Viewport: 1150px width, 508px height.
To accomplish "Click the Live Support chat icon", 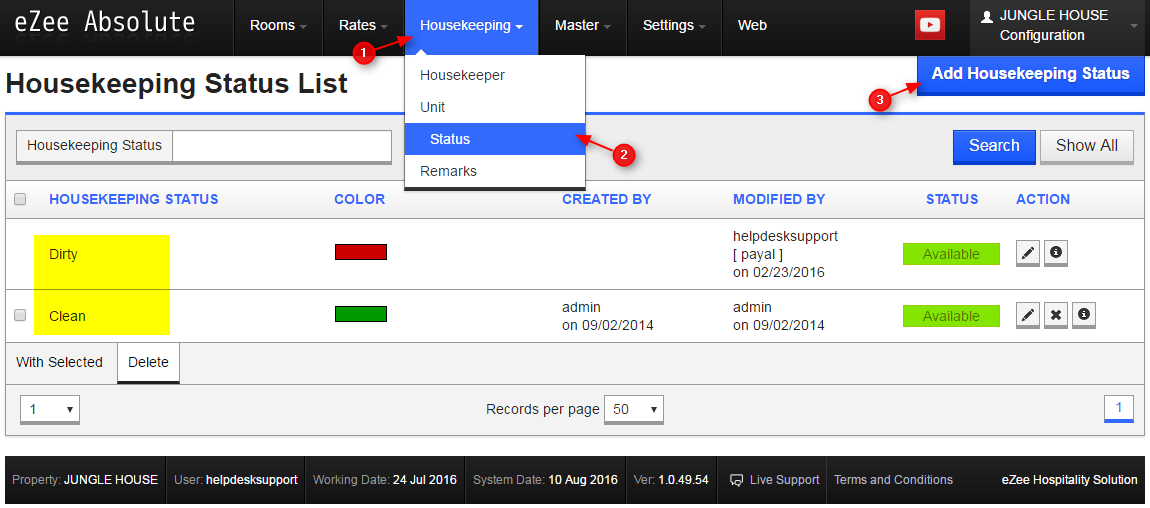I will point(736,481).
